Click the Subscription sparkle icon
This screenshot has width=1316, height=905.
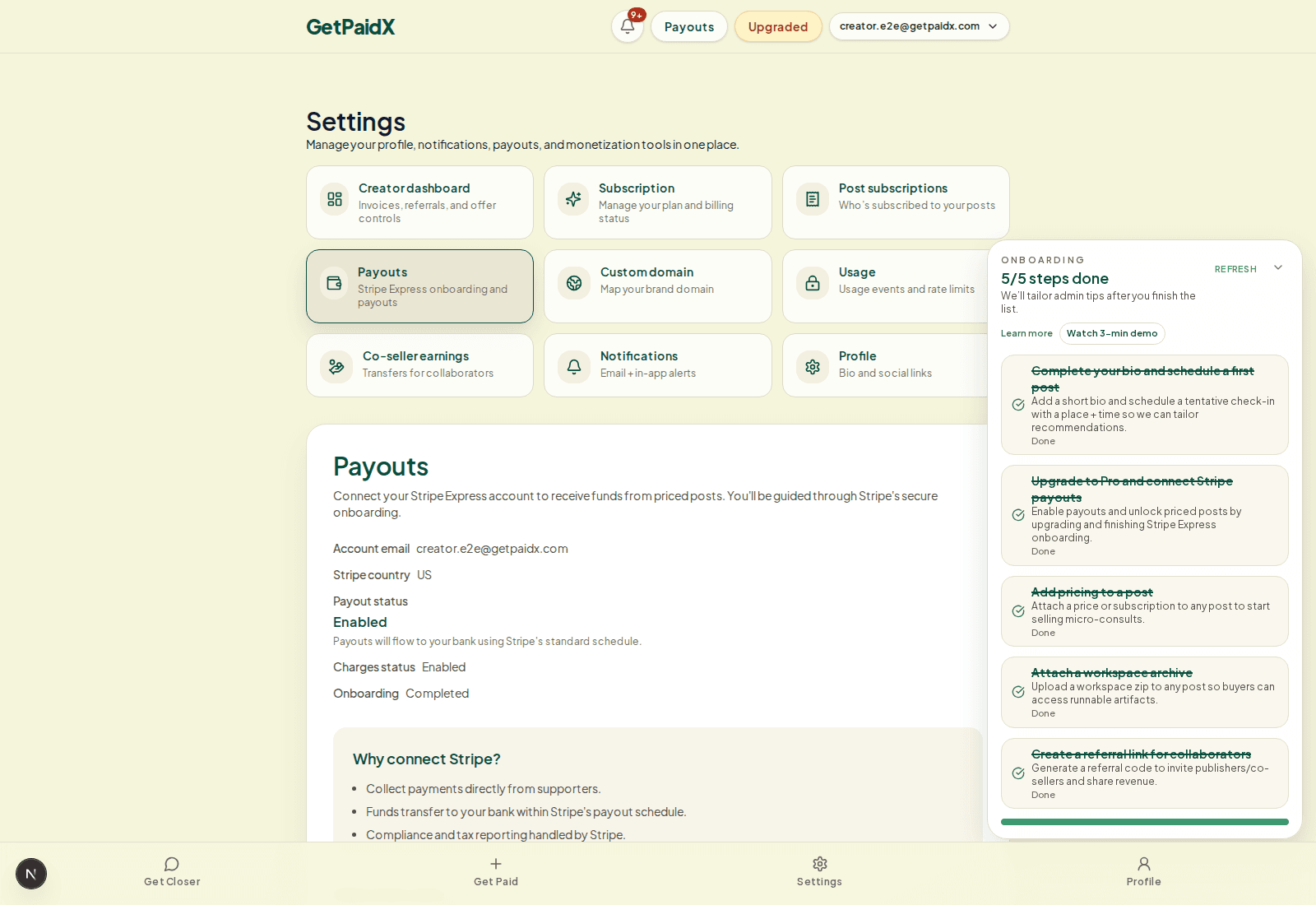tap(573, 199)
